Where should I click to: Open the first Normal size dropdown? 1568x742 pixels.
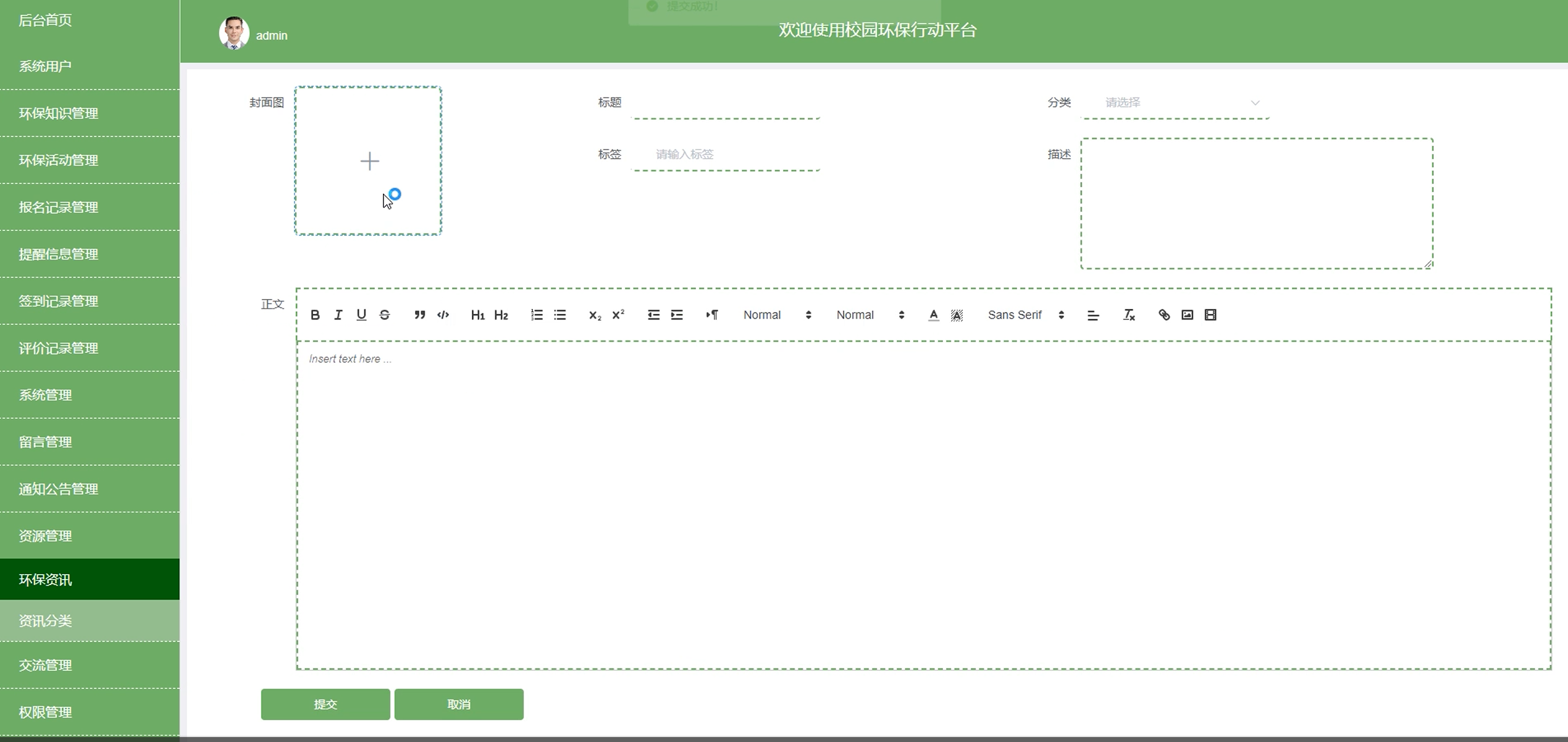coord(776,315)
